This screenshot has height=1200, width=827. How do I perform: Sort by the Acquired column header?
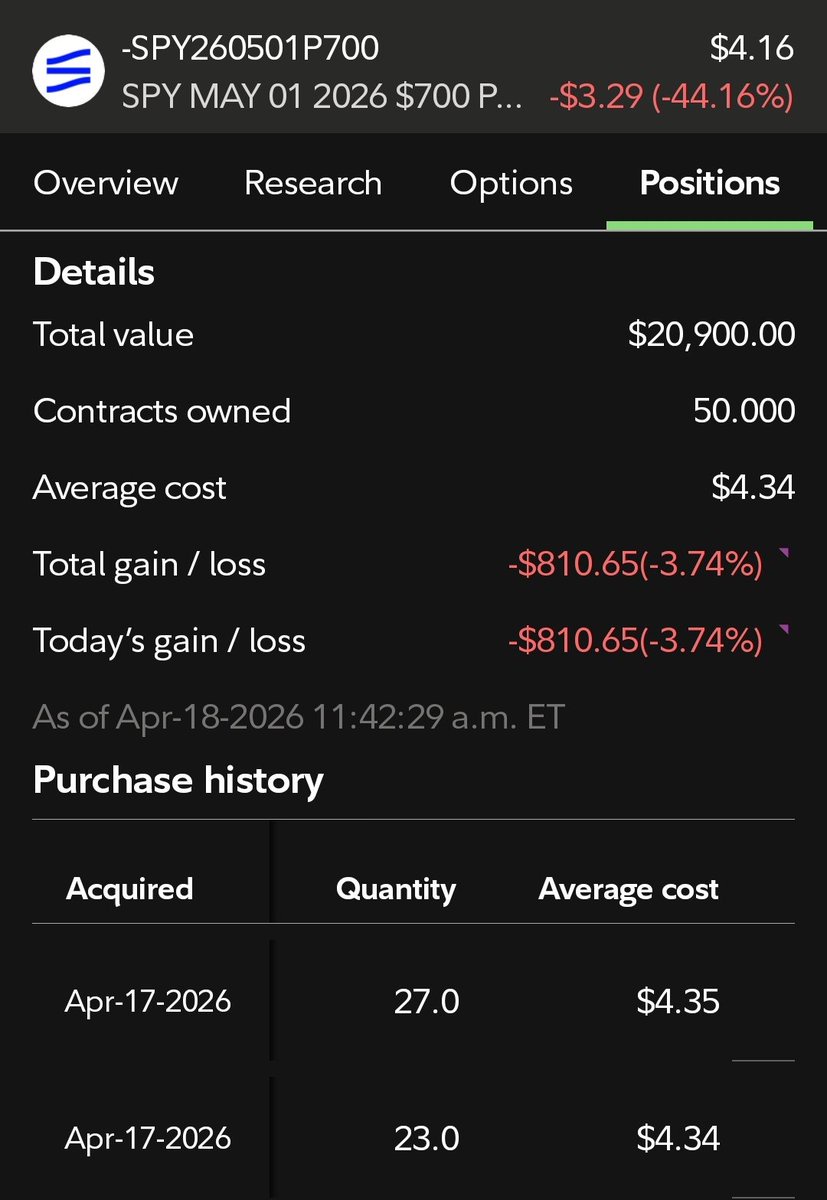[130, 889]
